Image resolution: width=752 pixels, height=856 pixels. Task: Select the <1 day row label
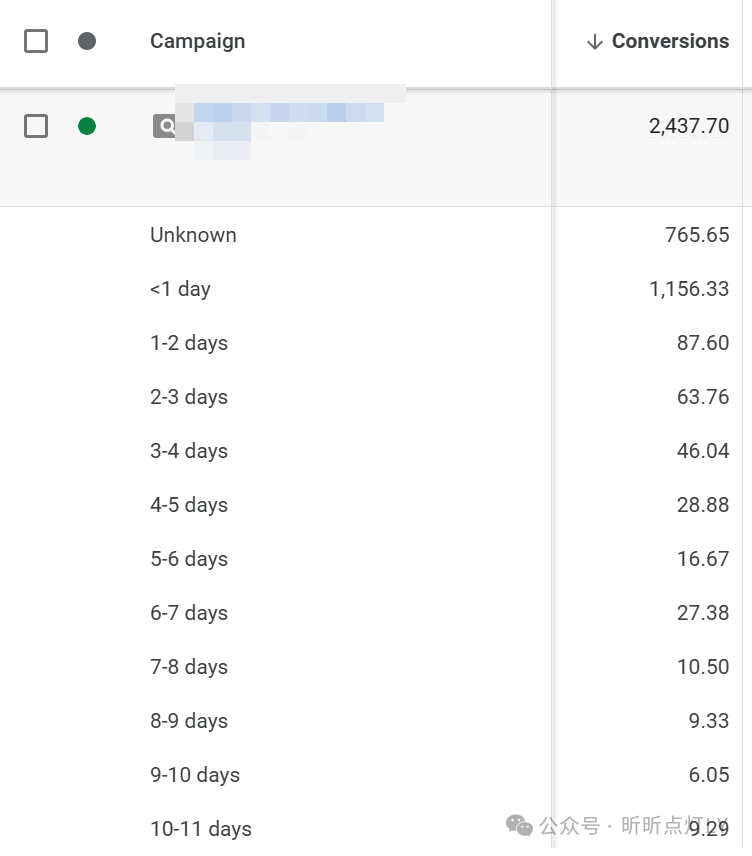tap(180, 289)
